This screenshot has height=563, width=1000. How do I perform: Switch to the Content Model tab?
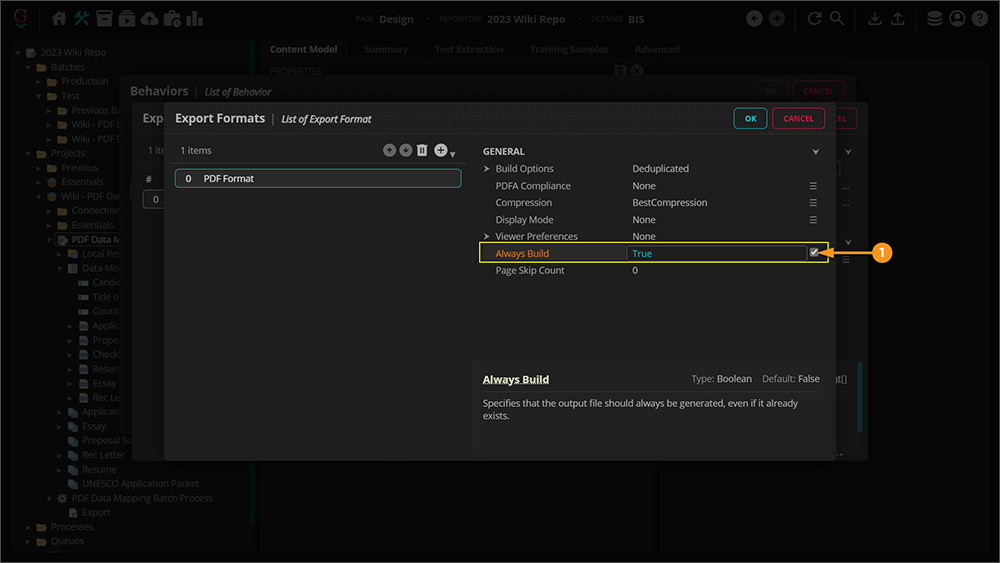[x=303, y=49]
